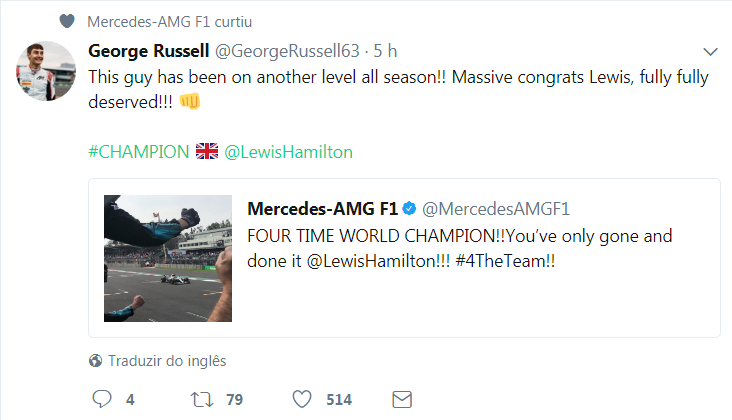Click Mercedes-AMG F1 name in quoted tweet
Image resolution: width=732 pixels, height=420 pixels.
[322, 209]
